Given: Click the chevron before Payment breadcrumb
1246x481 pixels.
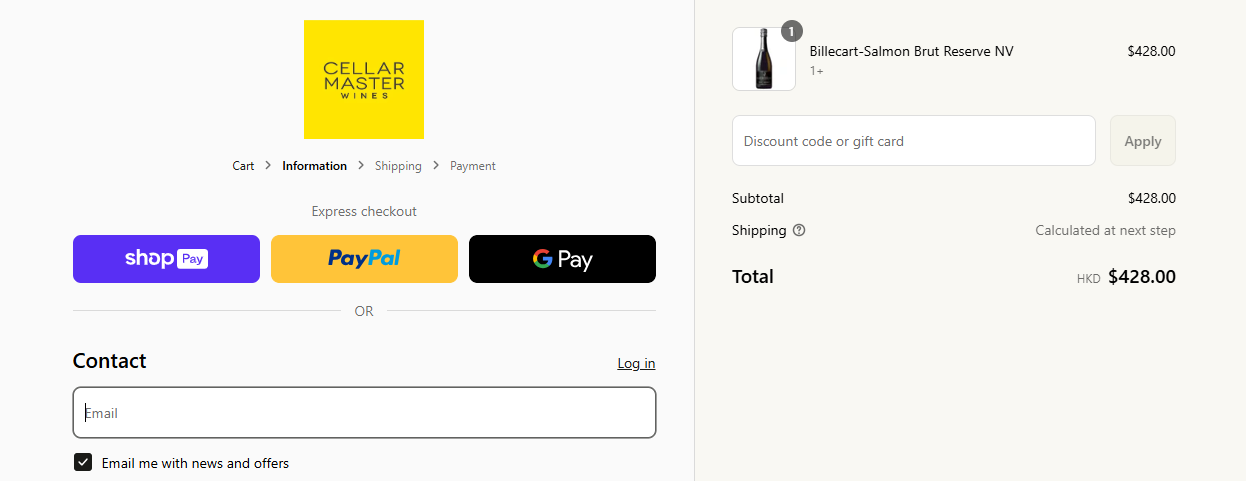Looking at the screenshot, I should (x=436, y=165).
